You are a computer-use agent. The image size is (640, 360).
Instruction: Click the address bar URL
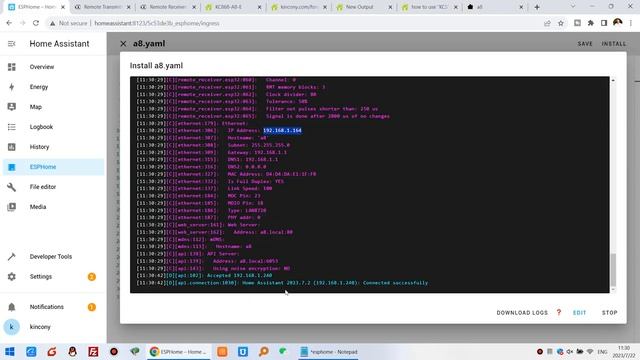(x=157, y=23)
